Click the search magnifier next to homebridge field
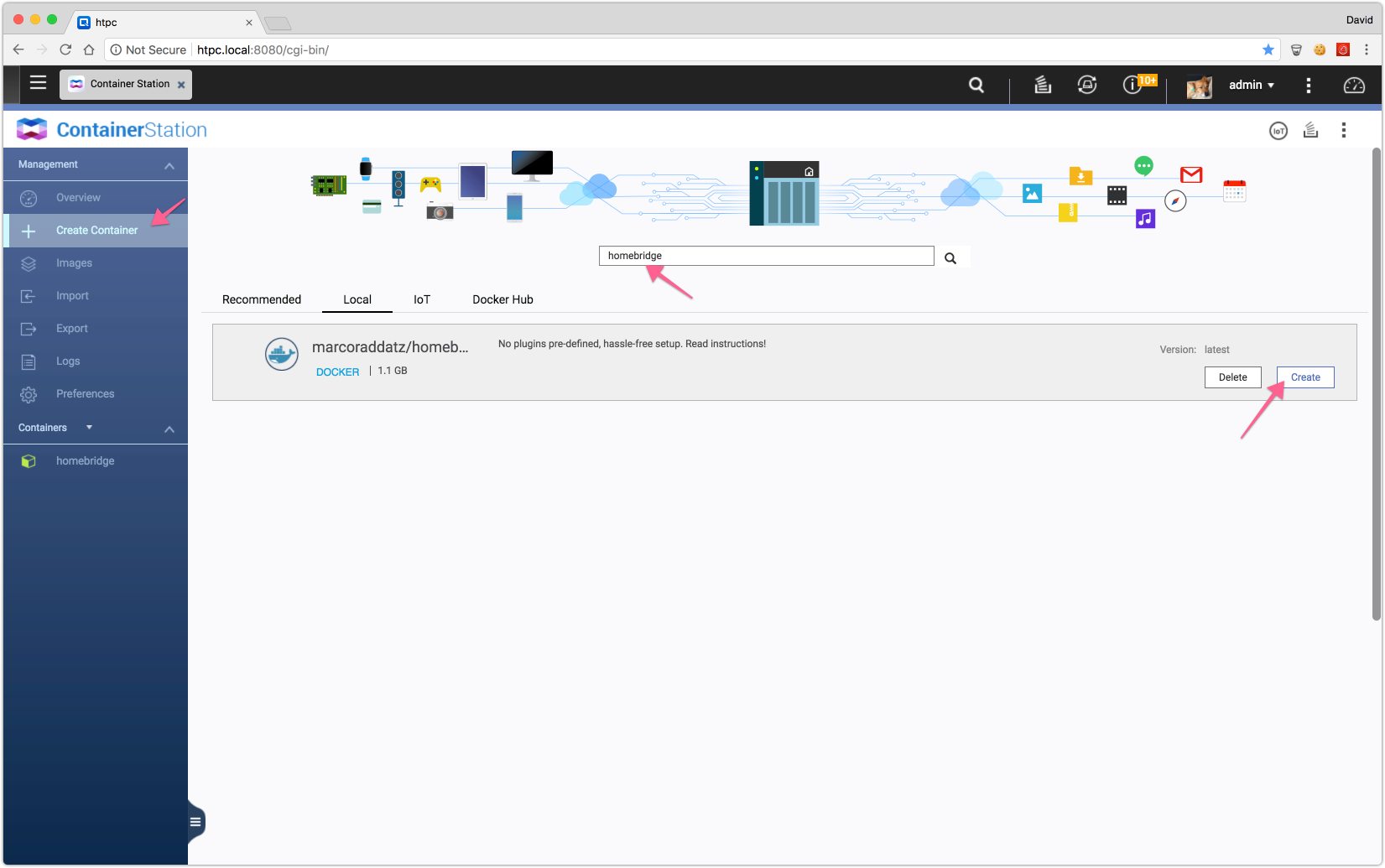 coord(950,258)
